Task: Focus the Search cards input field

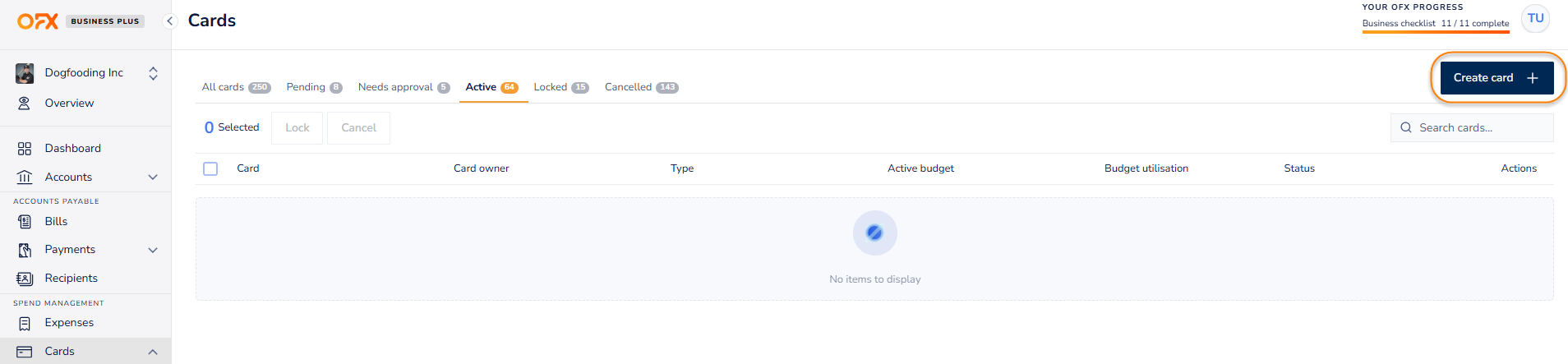Action: click(1479, 128)
